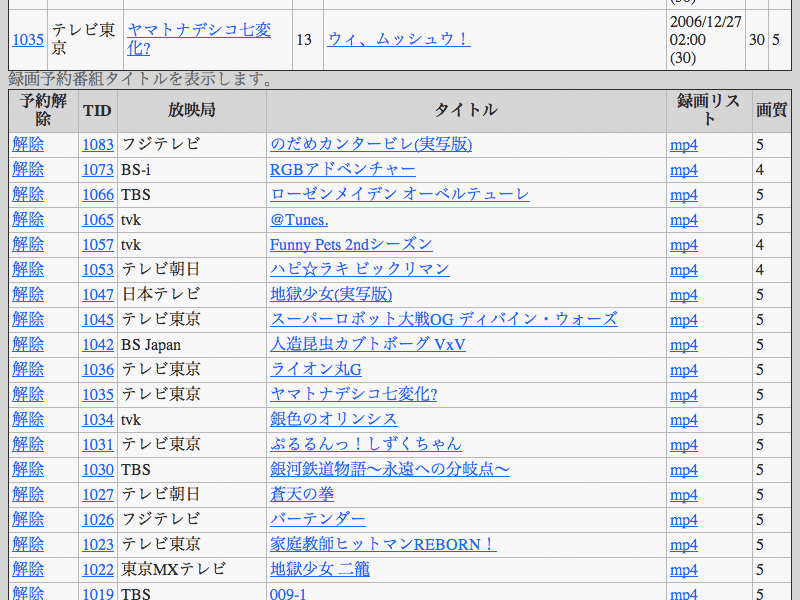Viewport: 800px width, 600px height.
Task: Select TID 1057 link
Action: (x=98, y=245)
